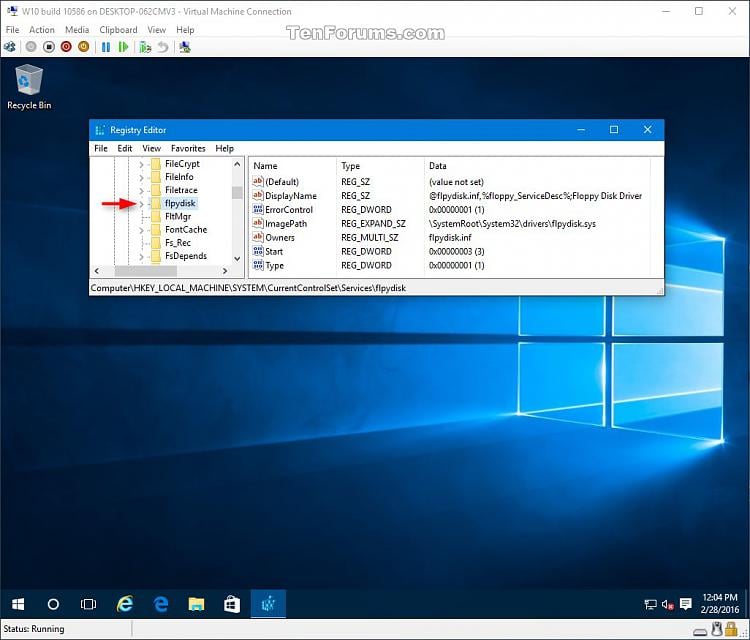The image size is (750, 640).
Task: Turn off the VM with the black square icon
Action: click(49, 47)
